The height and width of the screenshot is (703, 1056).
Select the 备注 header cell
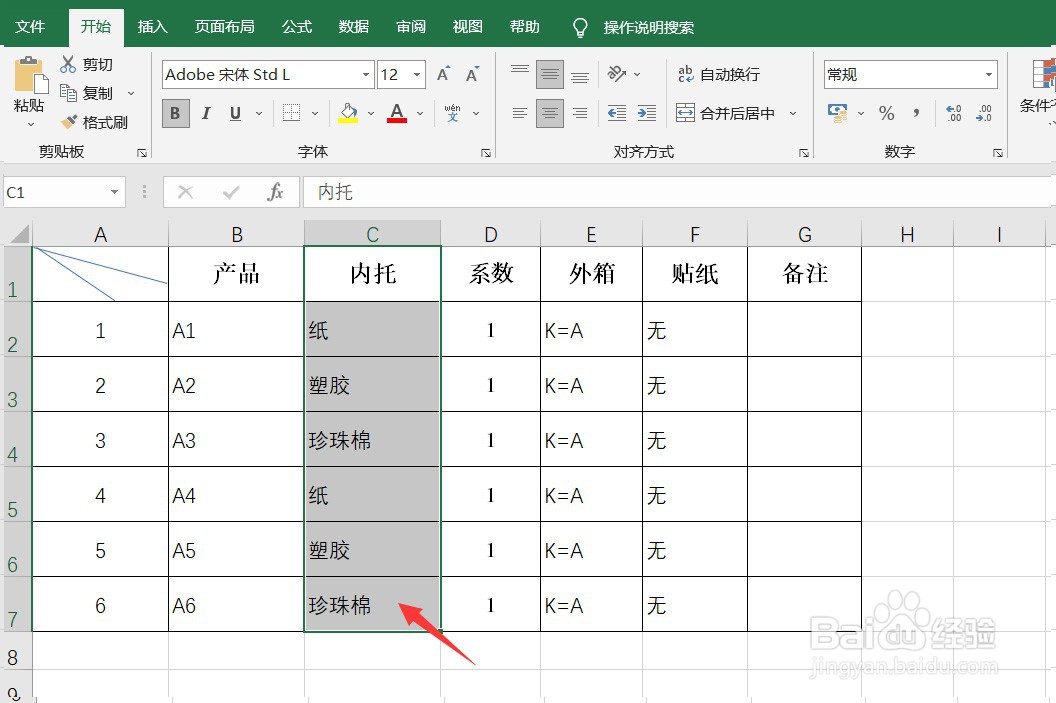804,273
